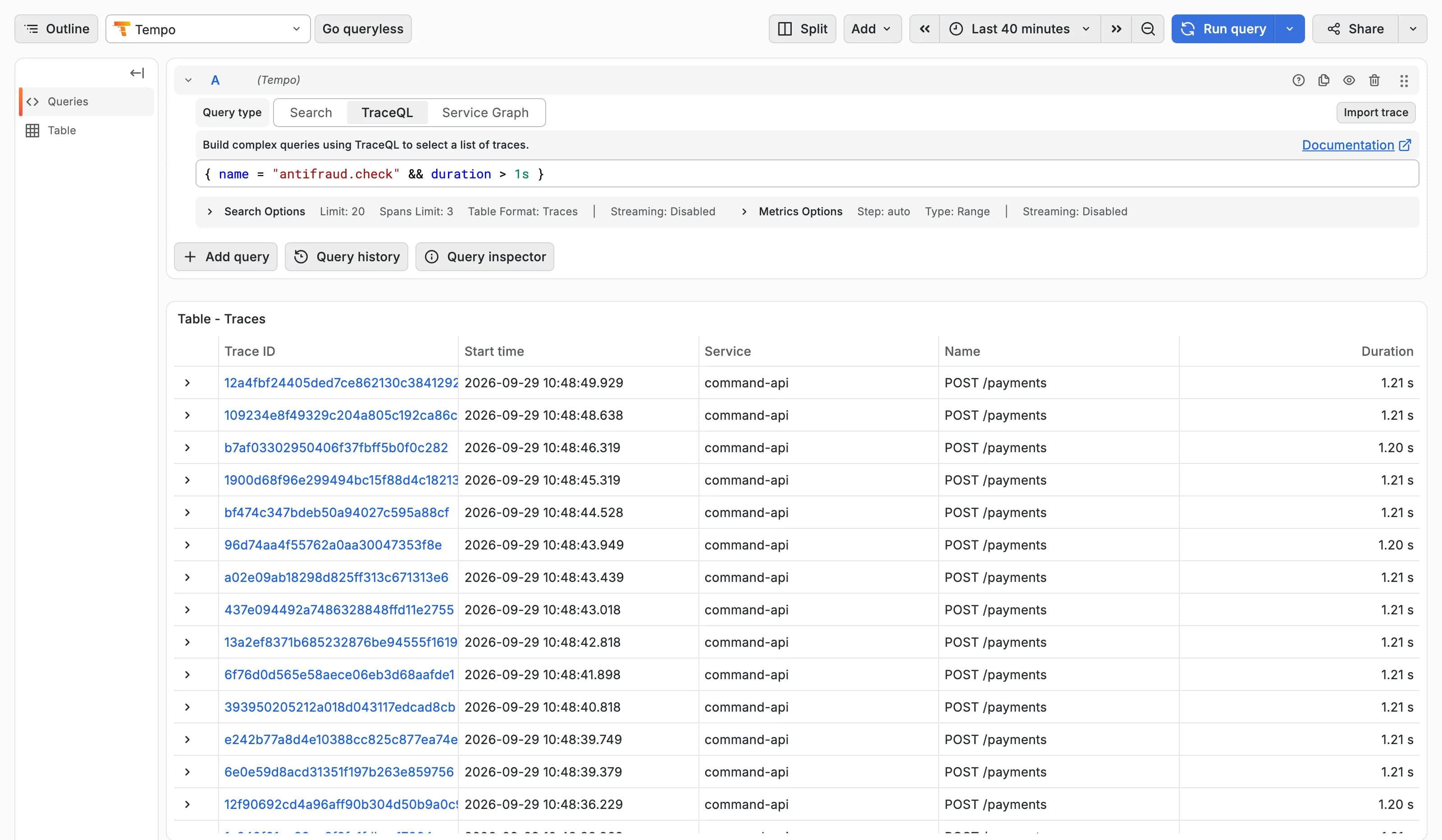The image size is (1442, 840).
Task: Switch to the Search query type
Action: tap(311, 113)
